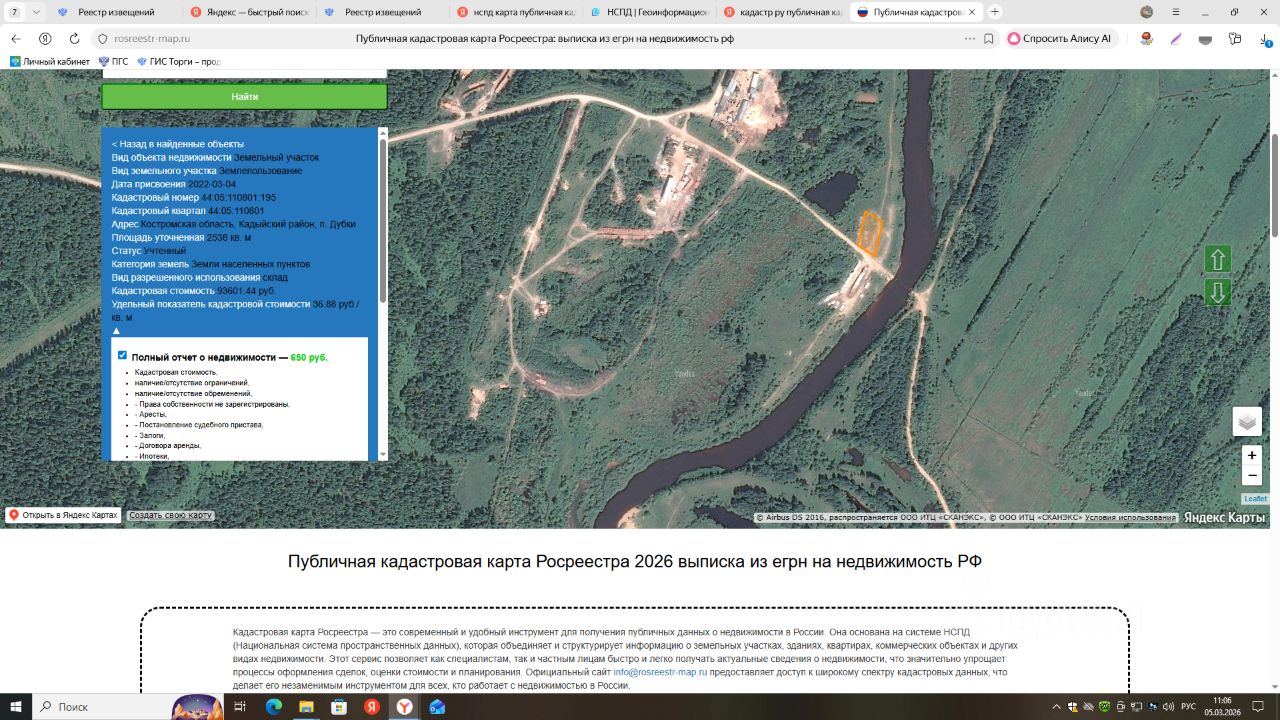This screenshot has width=1280, height=720.
Task: Click the assignment date 2022-03-04
Action: (x=212, y=184)
